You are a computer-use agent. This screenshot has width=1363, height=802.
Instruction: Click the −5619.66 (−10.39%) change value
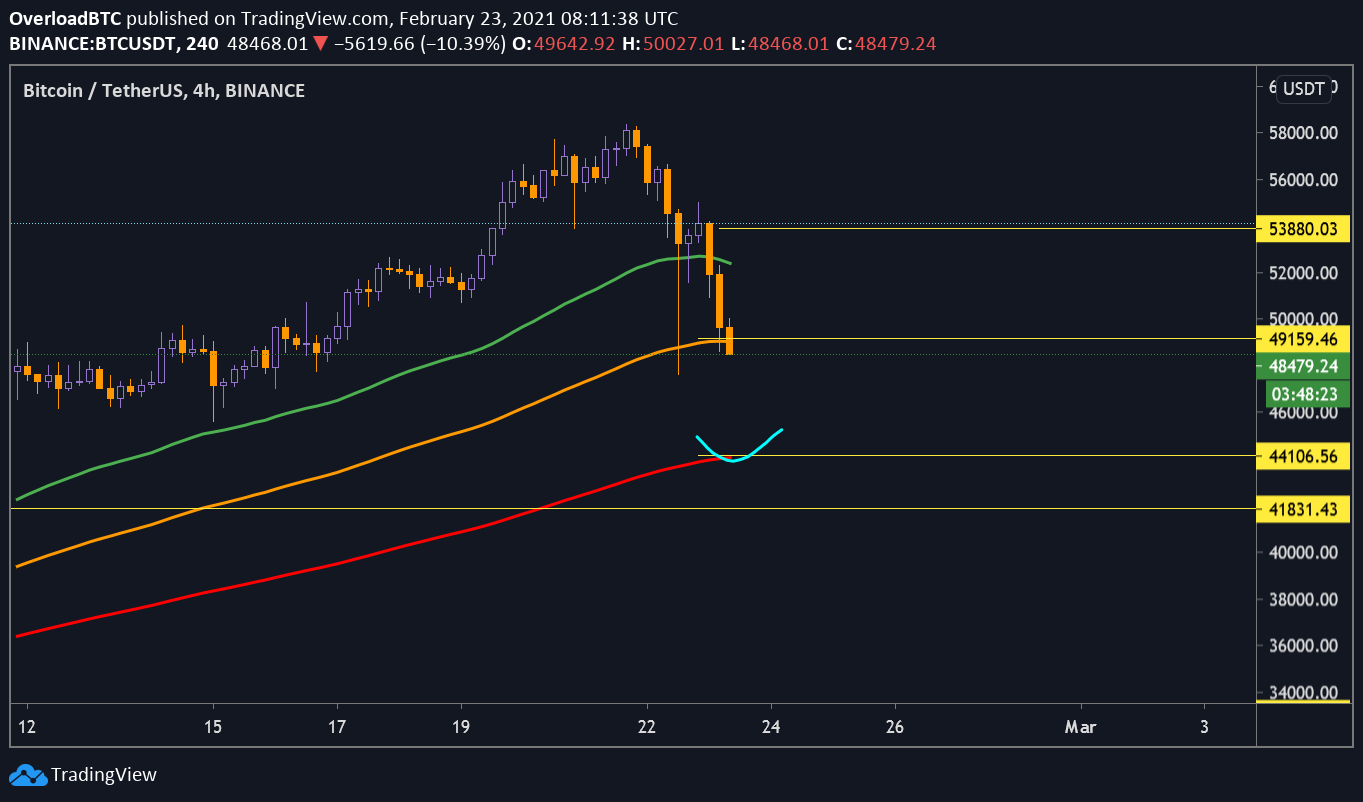[418, 44]
